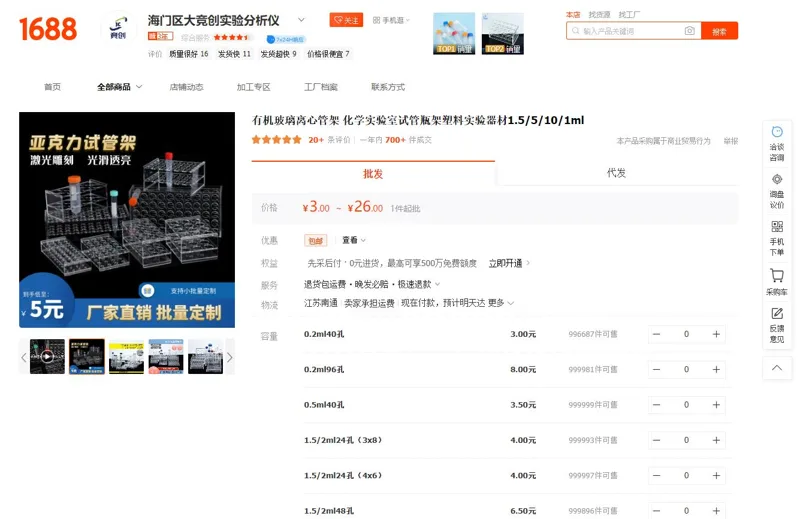
Task: Open the 加工专区 nav item
Action: [x=254, y=87]
